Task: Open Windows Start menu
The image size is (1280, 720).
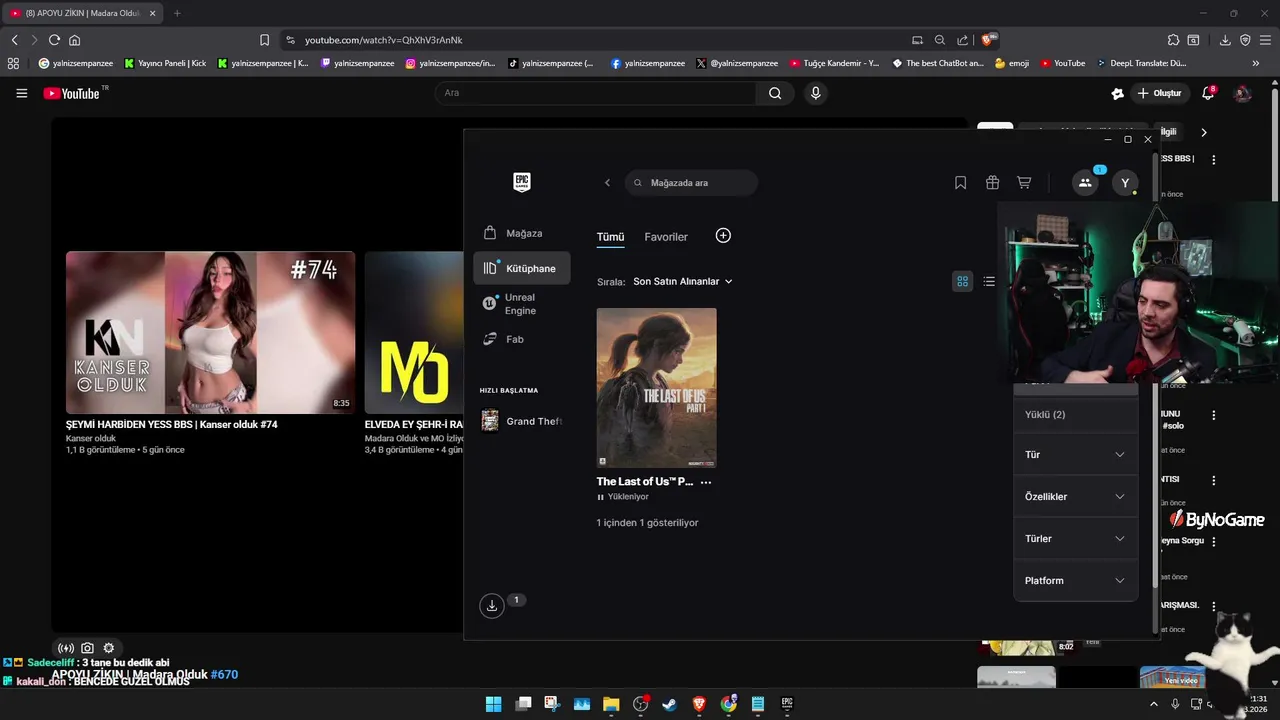Action: pyautogui.click(x=493, y=704)
